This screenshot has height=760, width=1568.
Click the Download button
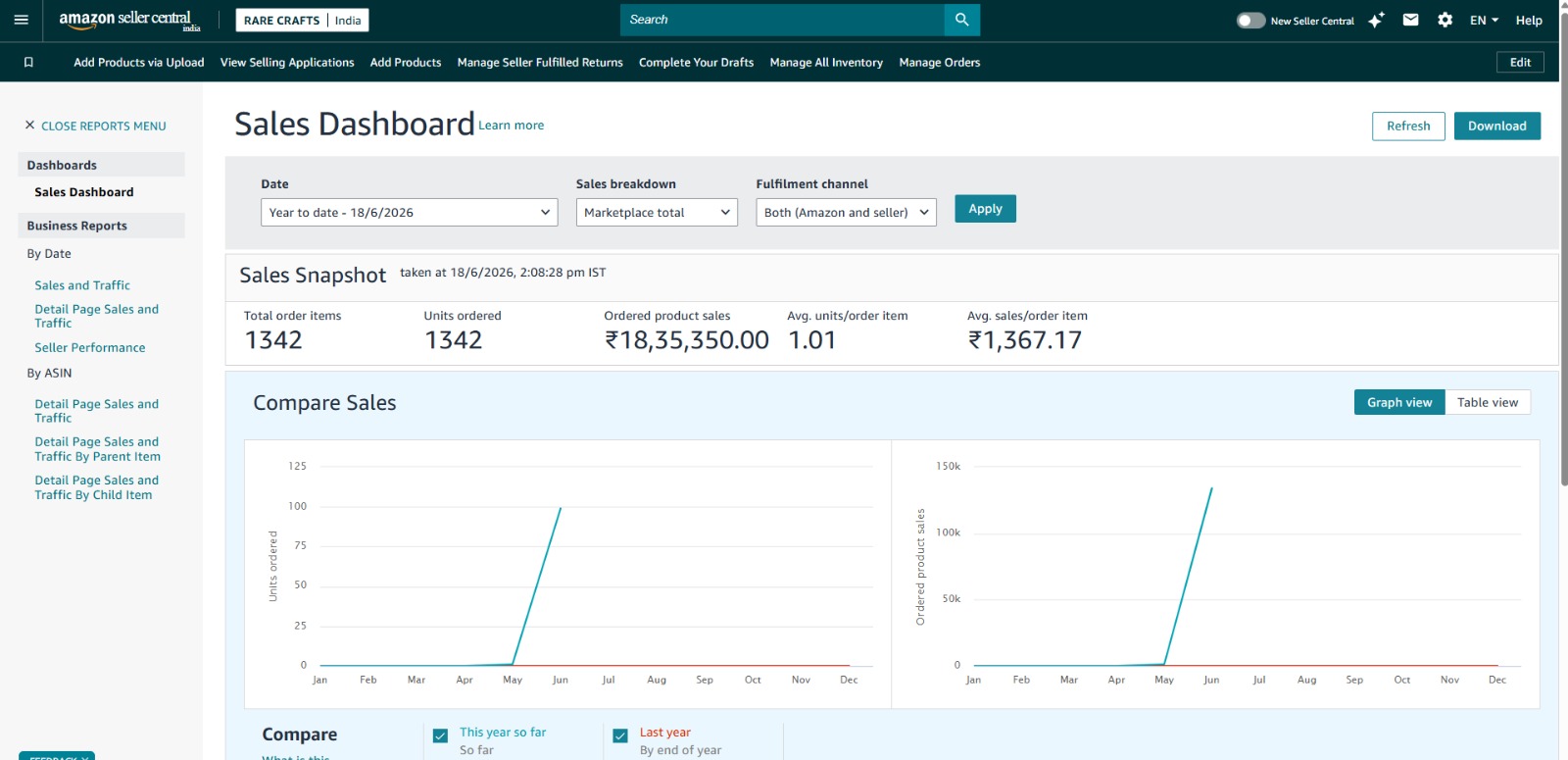pyautogui.click(x=1496, y=126)
